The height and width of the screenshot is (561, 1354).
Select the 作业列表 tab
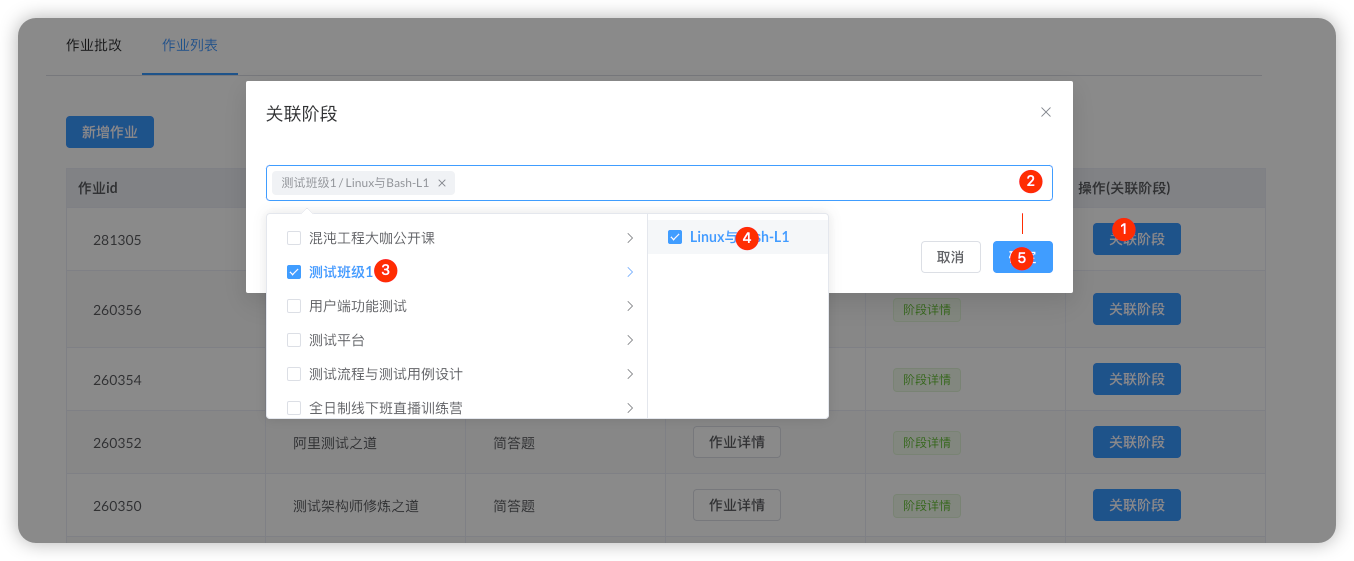tap(190, 45)
